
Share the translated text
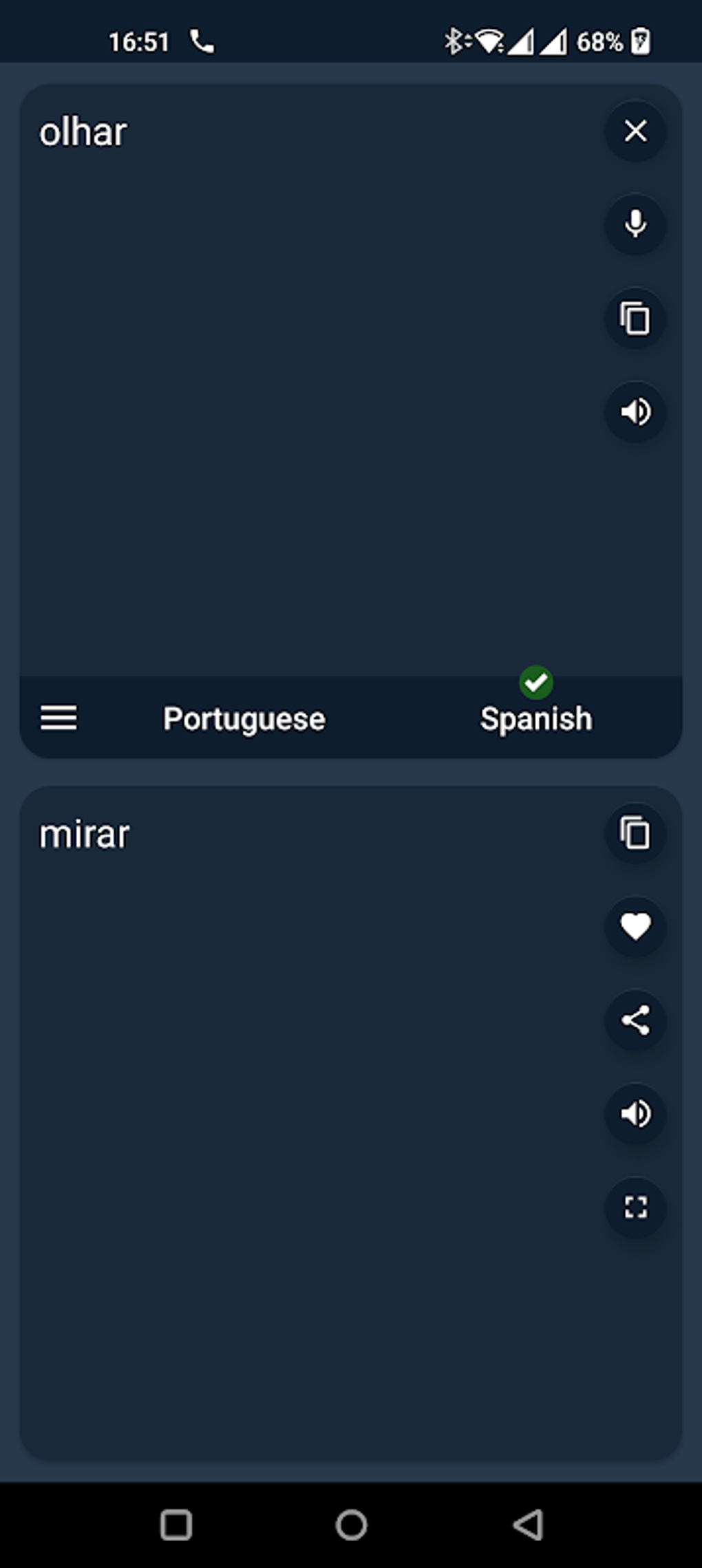635,1020
